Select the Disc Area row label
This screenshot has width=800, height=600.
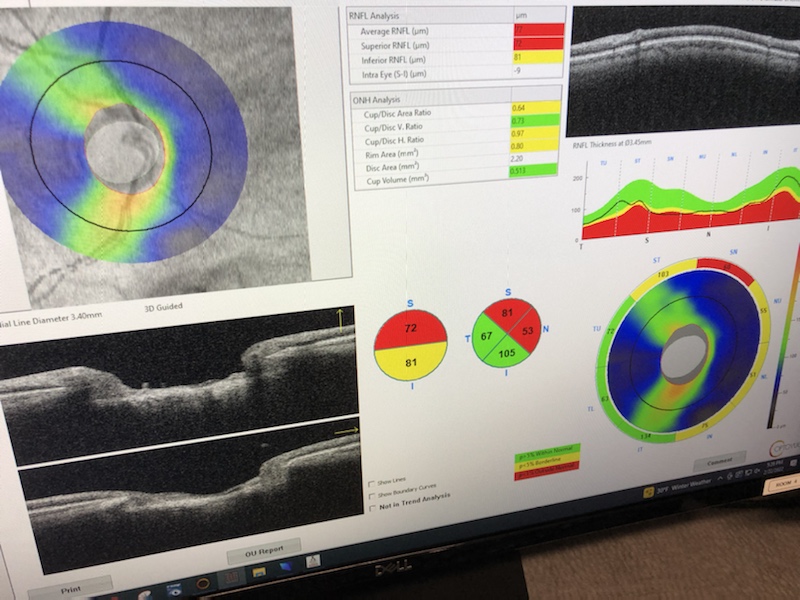[392, 167]
